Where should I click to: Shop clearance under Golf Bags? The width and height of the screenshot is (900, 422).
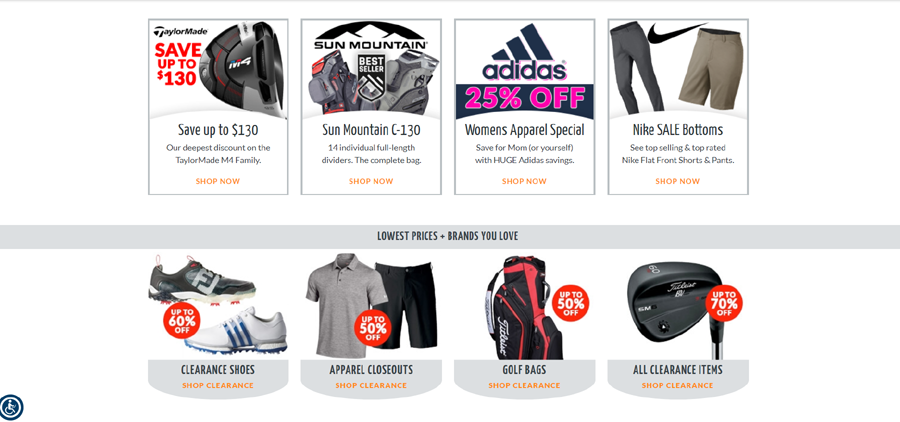click(524, 385)
